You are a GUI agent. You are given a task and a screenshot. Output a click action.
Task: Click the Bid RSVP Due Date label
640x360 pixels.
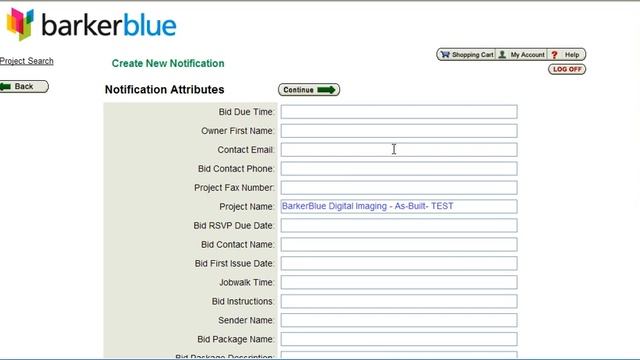tap(234, 225)
